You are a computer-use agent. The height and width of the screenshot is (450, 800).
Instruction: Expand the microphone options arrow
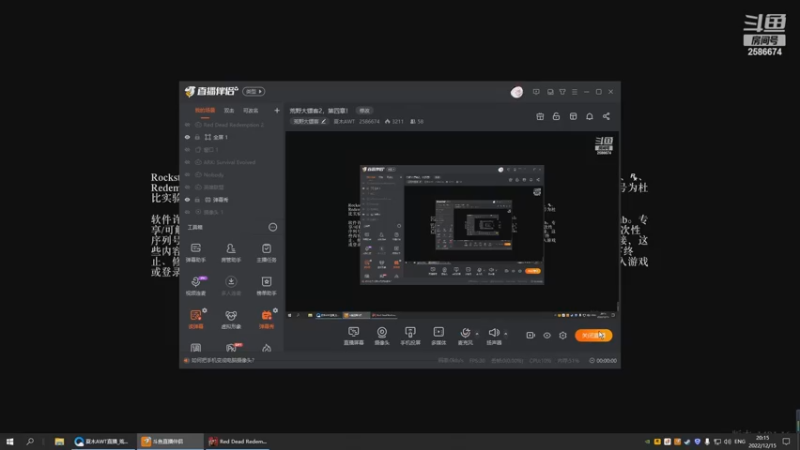tap(477, 334)
